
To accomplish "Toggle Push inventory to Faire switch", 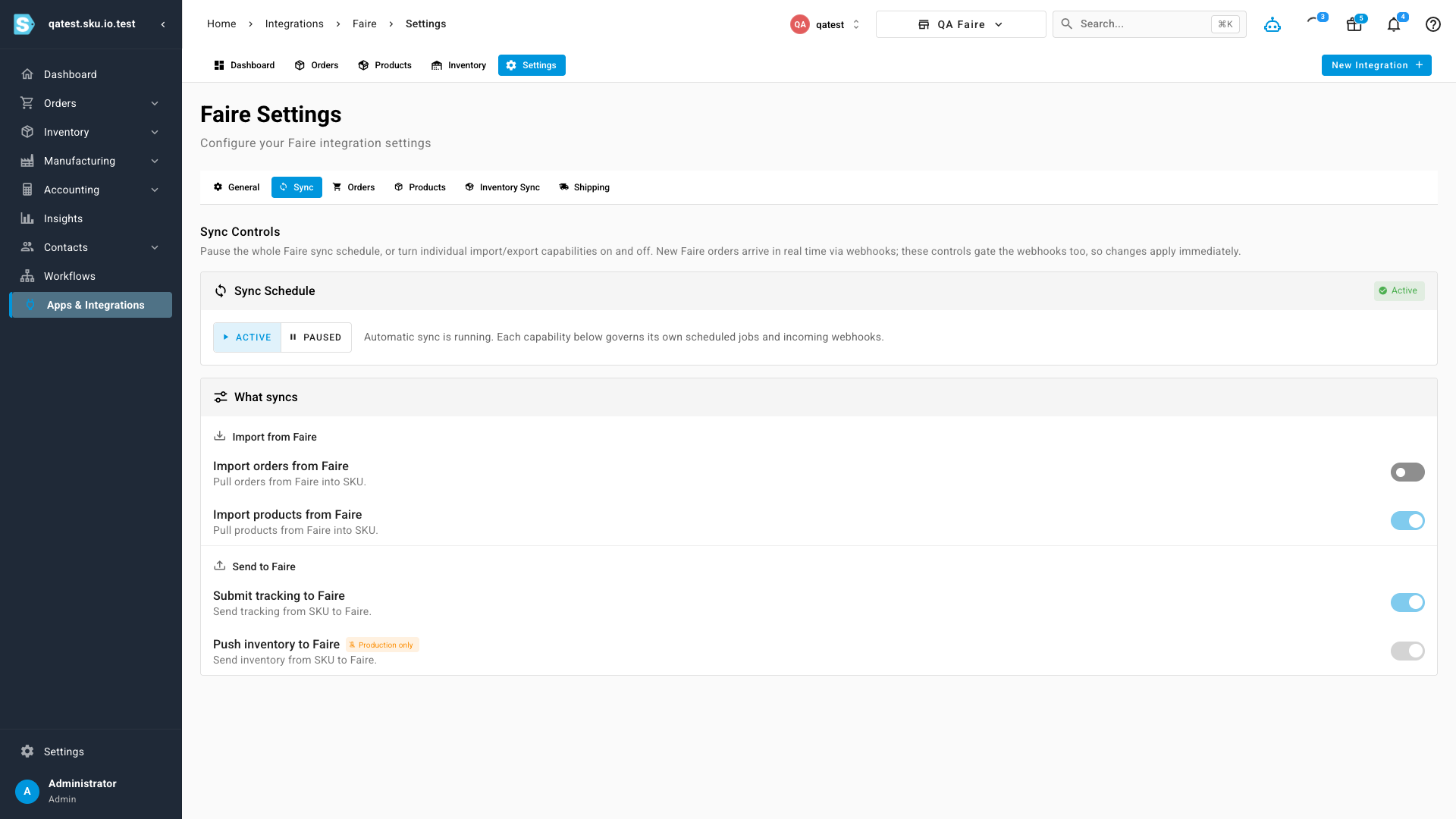I will (1407, 651).
